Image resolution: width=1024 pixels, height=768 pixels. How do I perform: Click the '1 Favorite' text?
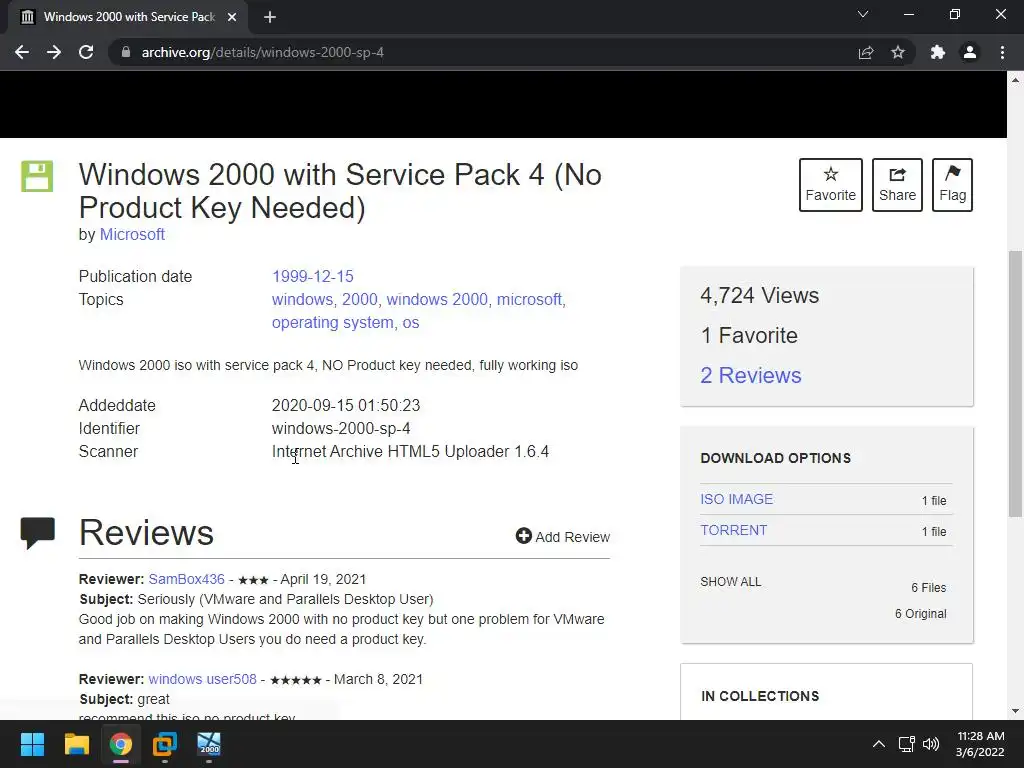click(x=749, y=336)
